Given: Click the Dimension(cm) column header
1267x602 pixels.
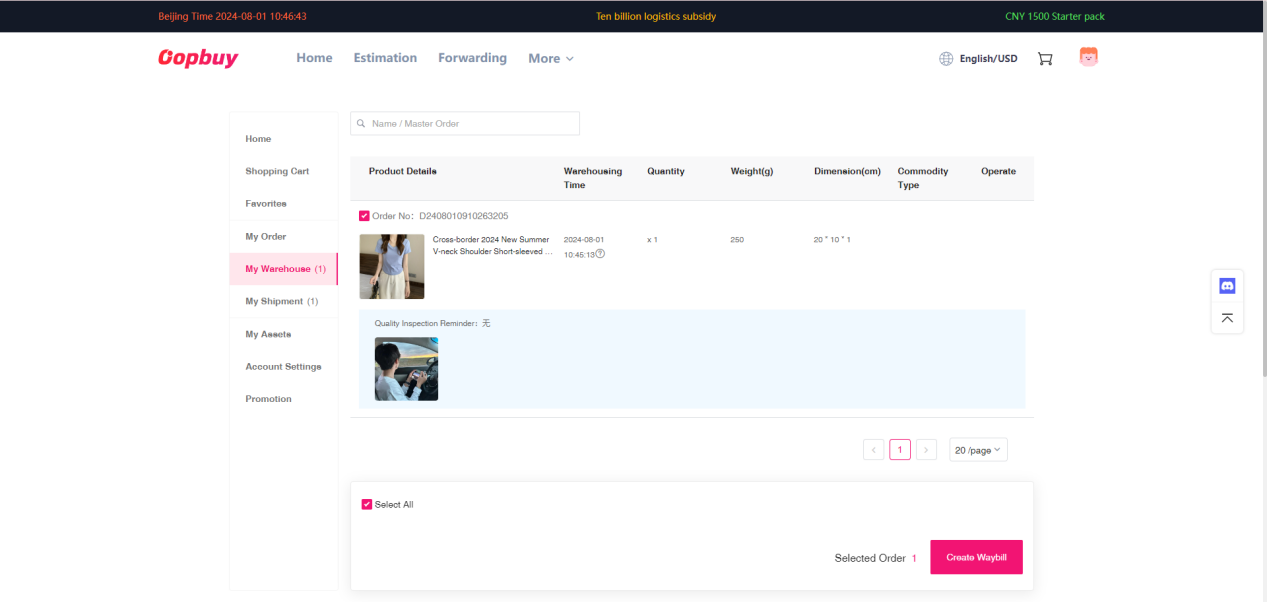Looking at the screenshot, I should 847,171.
